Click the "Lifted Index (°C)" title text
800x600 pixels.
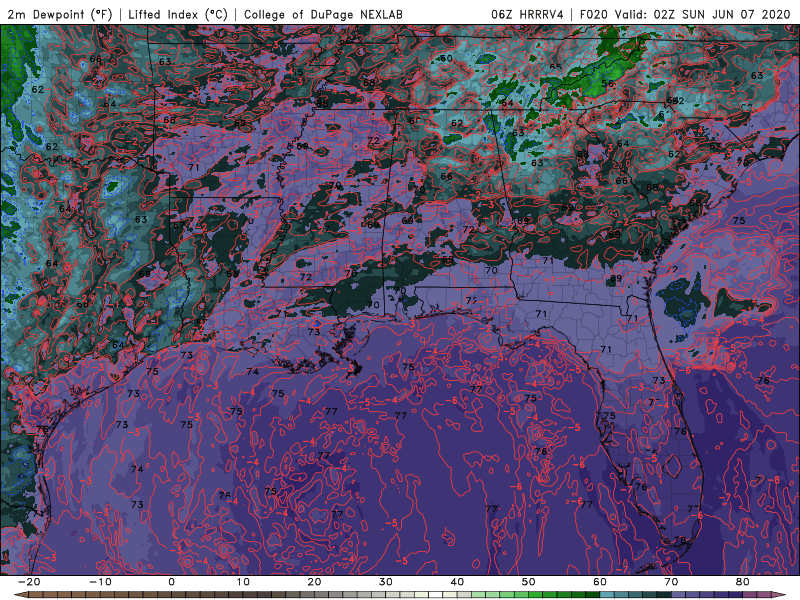pyautogui.click(x=178, y=15)
